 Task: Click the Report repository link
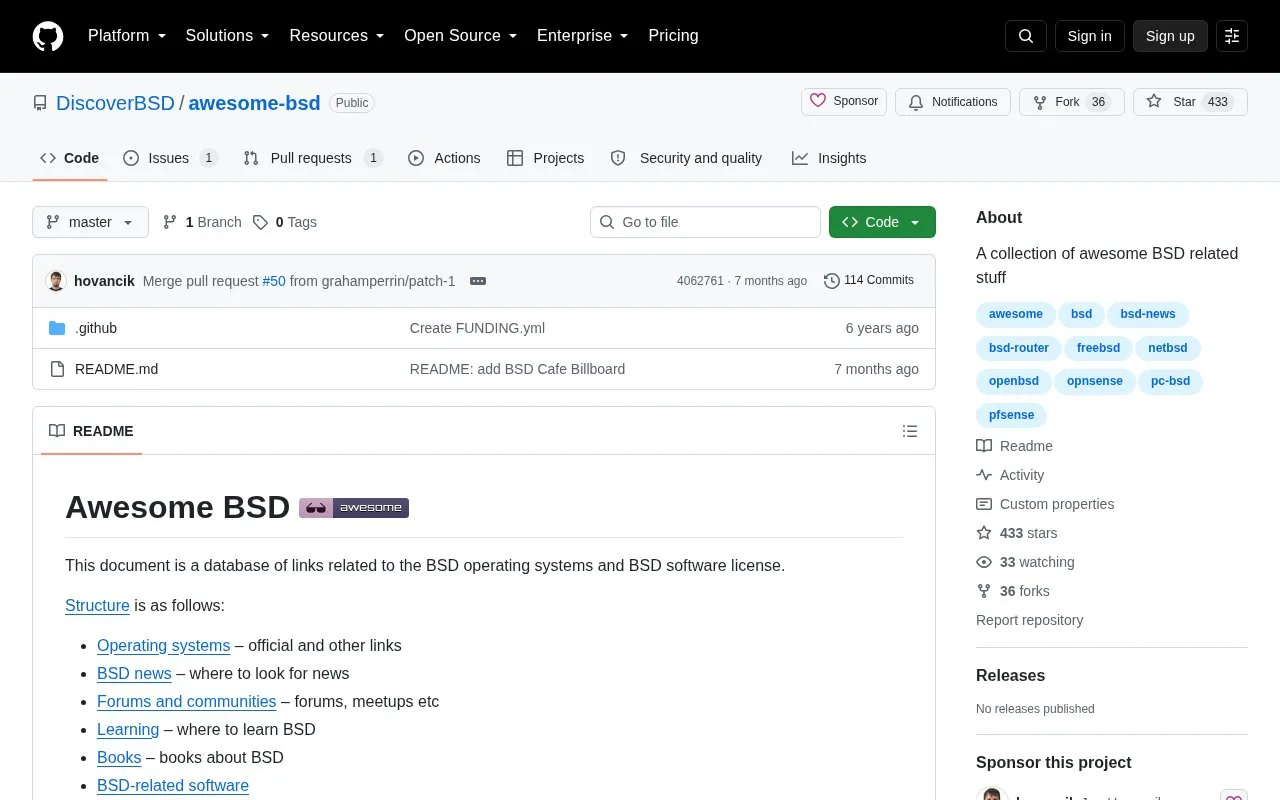pyautogui.click(x=1030, y=620)
